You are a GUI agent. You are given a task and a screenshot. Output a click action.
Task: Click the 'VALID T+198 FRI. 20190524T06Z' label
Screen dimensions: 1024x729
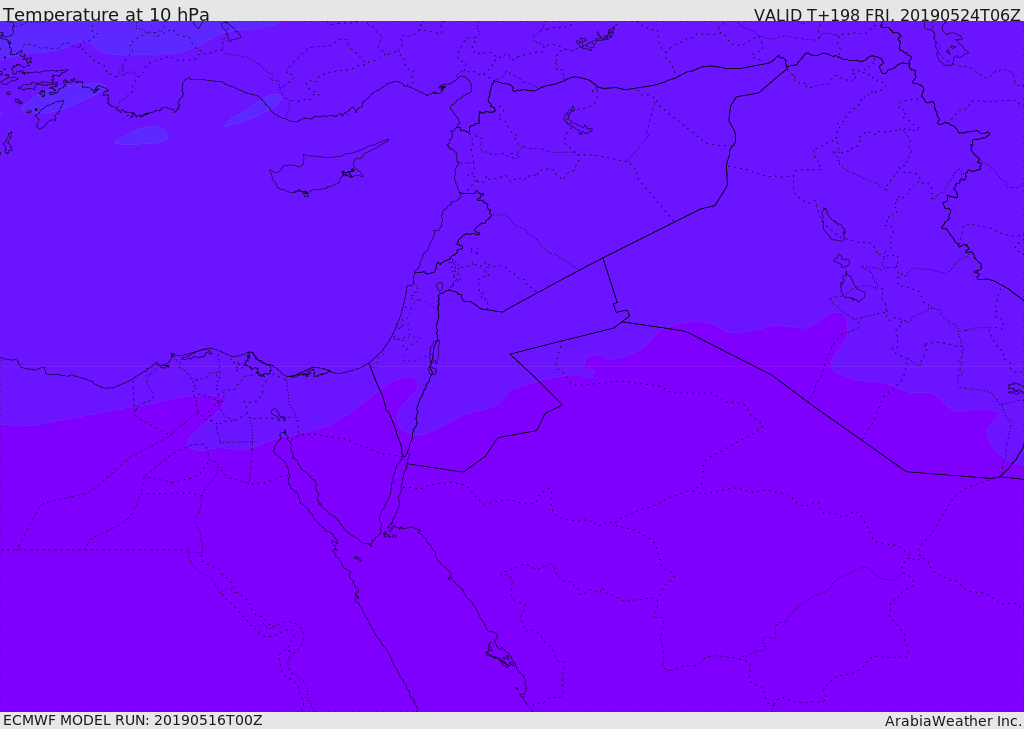887,14
